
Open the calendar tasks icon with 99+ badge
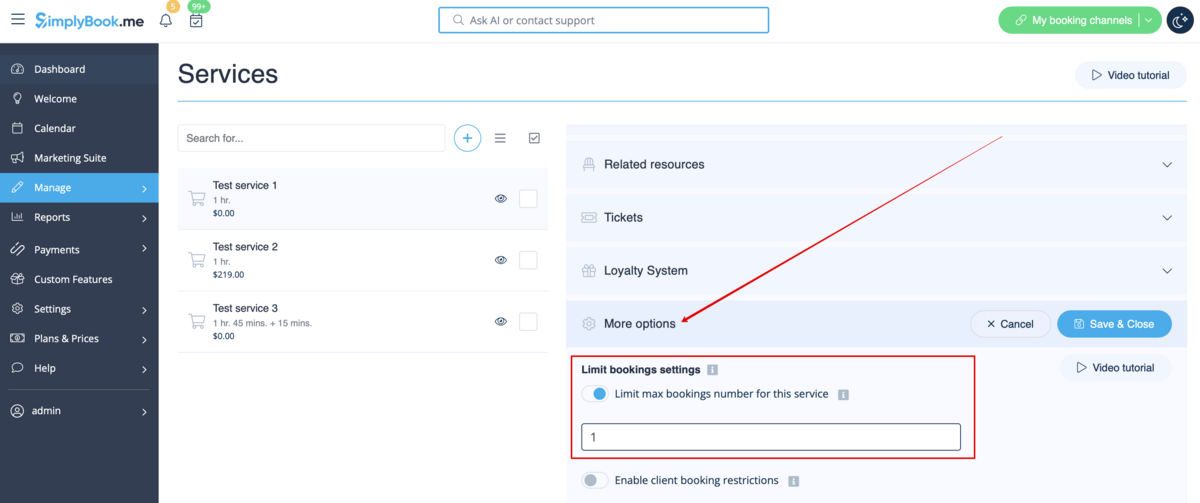196,21
